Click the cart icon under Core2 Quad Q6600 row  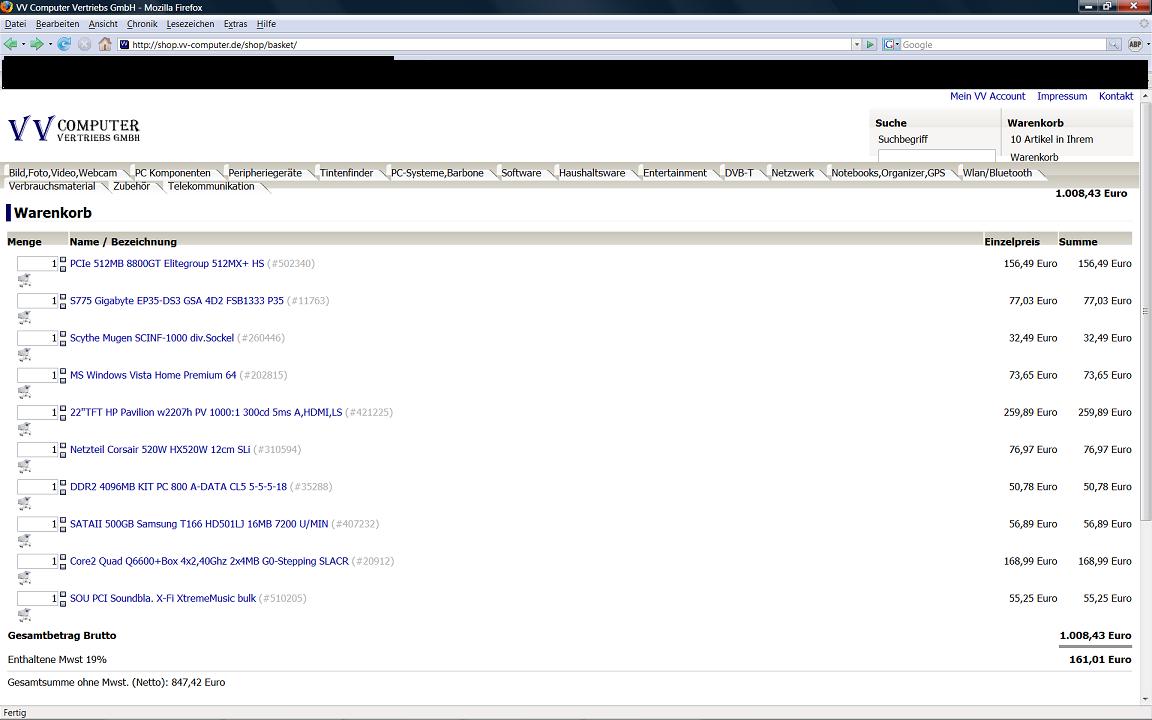(24, 578)
